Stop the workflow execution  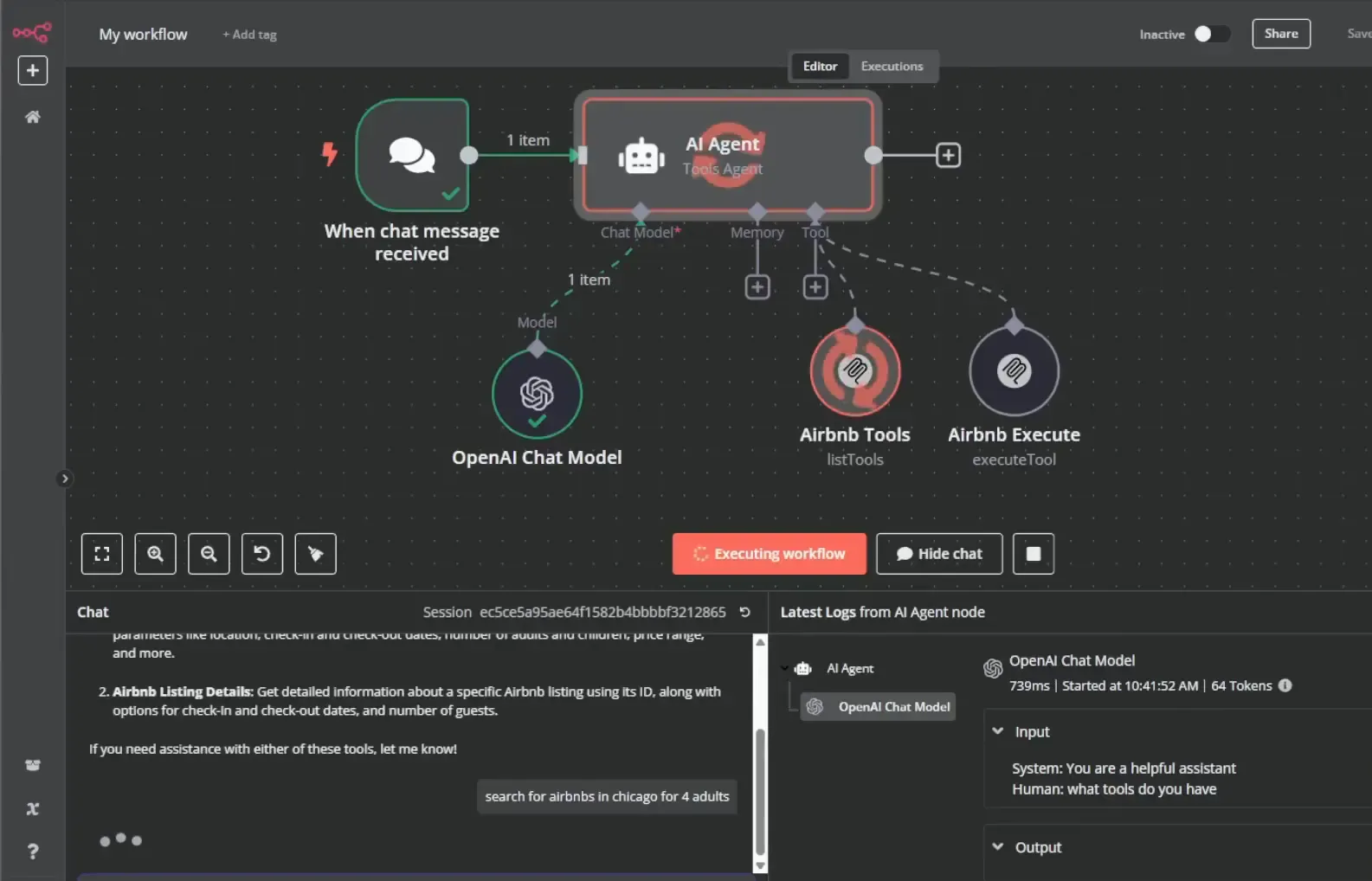[x=1034, y=554]
